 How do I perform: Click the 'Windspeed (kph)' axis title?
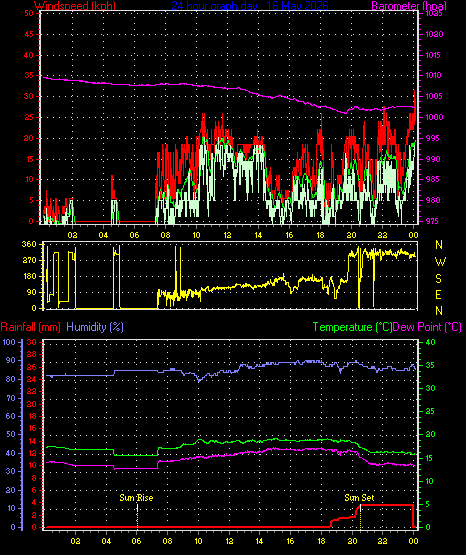[x=75, y=6]
